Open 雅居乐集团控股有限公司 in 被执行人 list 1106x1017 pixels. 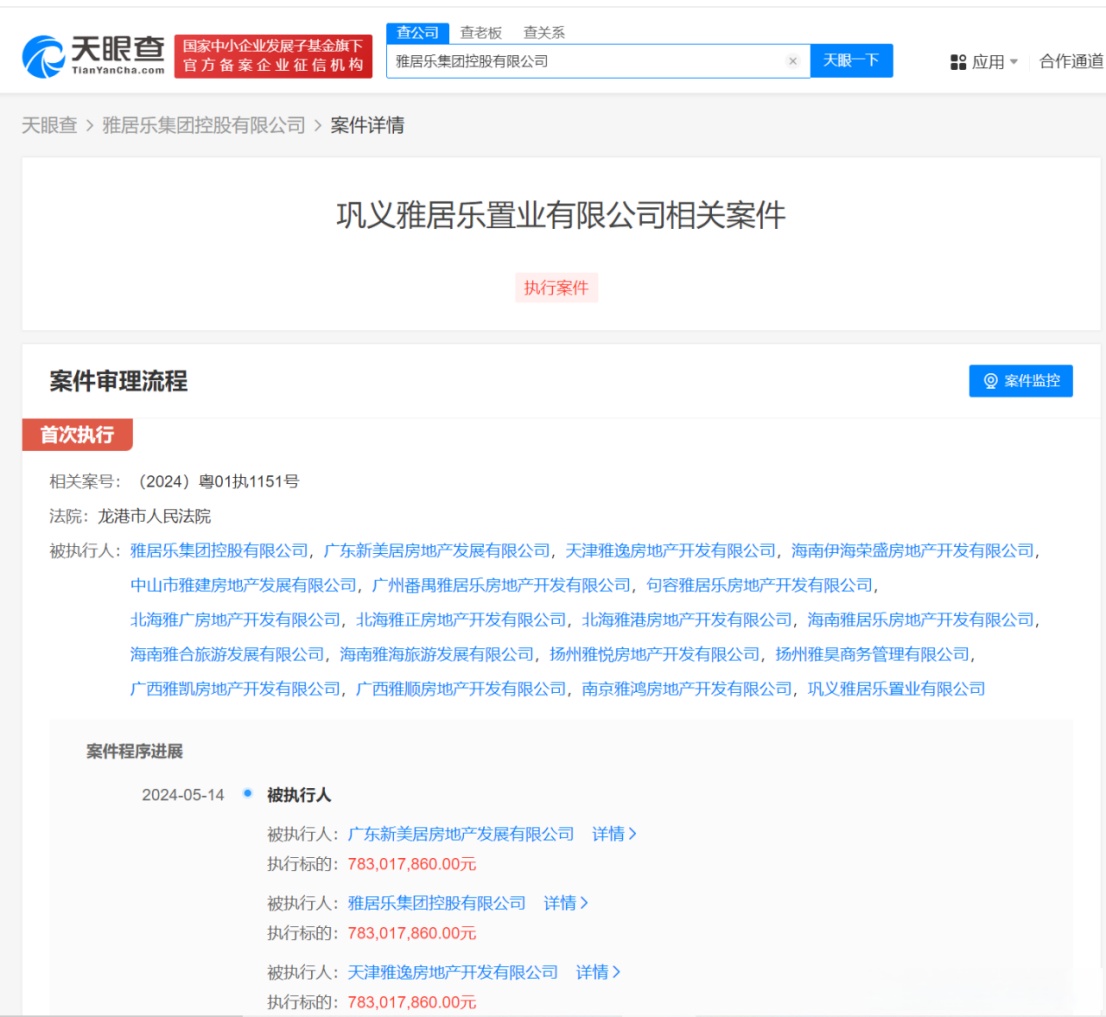tap(219, 551)
